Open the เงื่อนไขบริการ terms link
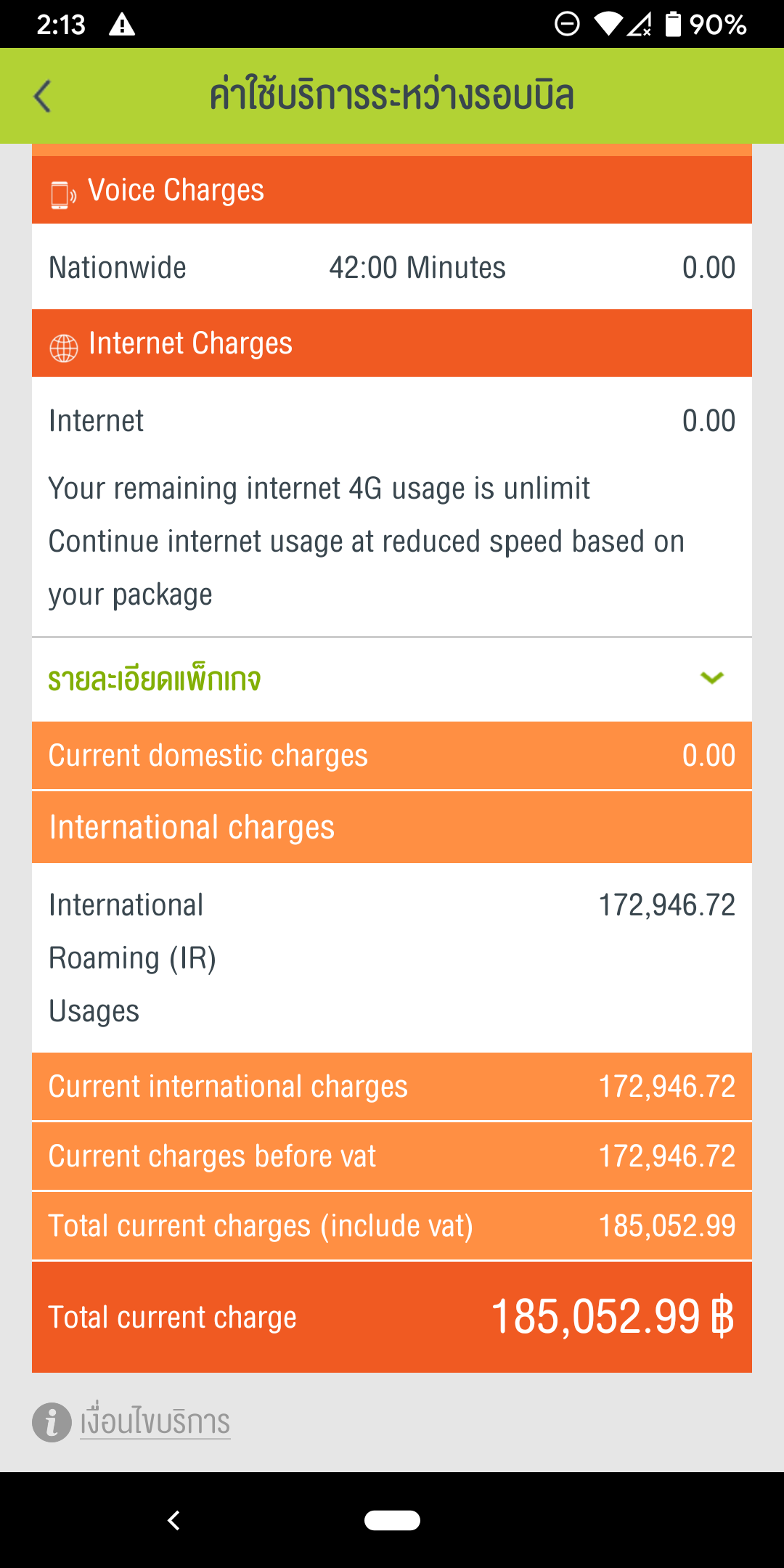This screenshot has height=1568, width=784. (x=155, y=1421)
